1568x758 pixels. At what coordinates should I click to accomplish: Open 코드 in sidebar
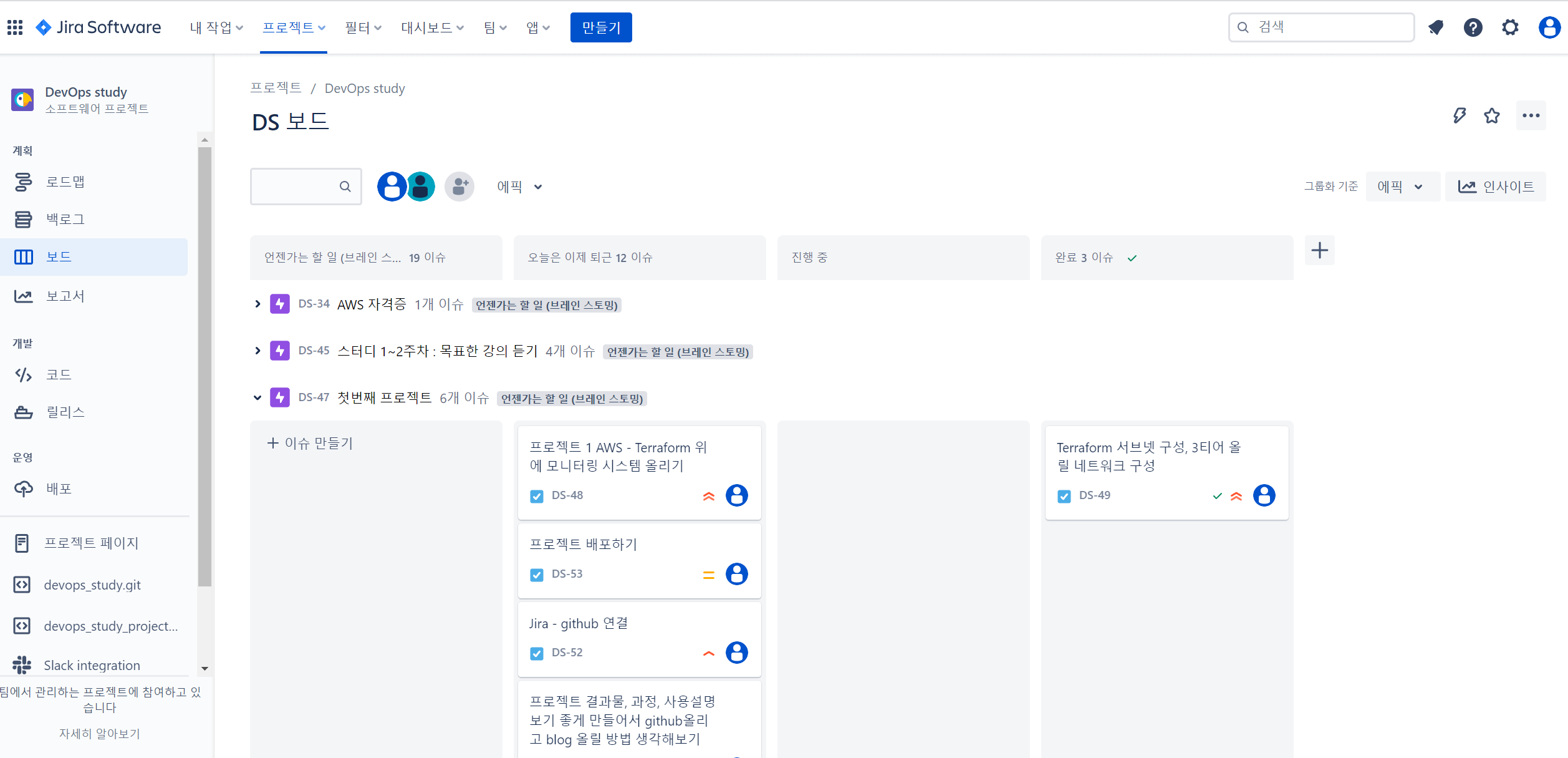coord(94,374)
